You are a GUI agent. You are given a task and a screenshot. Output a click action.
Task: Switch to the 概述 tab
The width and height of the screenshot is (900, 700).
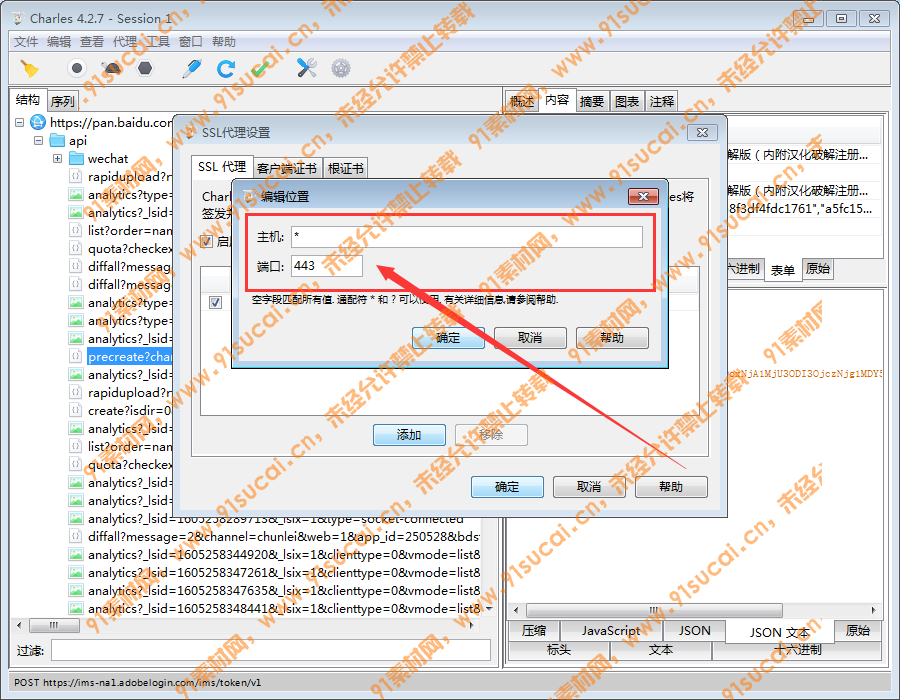(522, 102)
